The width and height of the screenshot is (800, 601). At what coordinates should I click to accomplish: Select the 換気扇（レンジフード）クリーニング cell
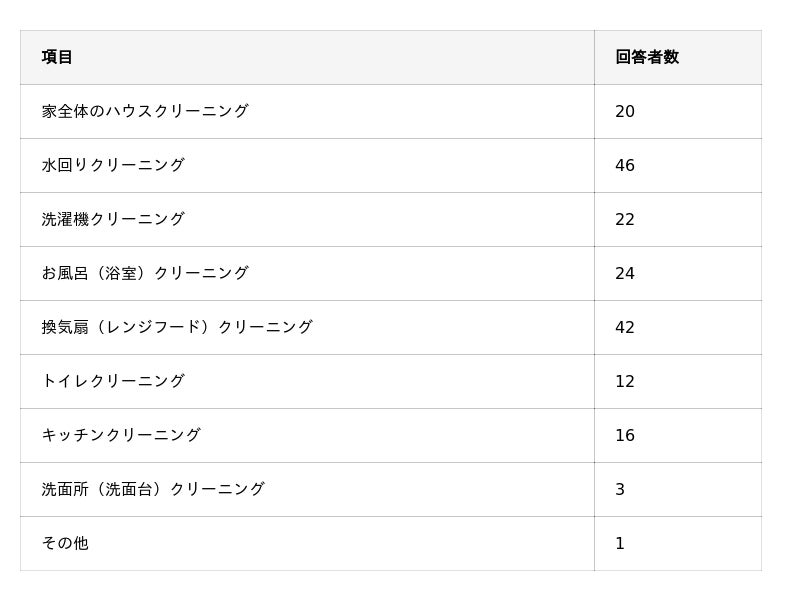pos(177,327)
